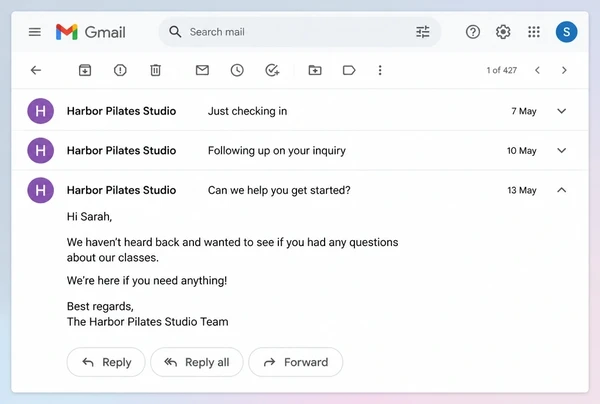Click 'The Harbor Pilates Studio Team' signature
The height and width of the screenshot is (404, 600).
(148, 321)
